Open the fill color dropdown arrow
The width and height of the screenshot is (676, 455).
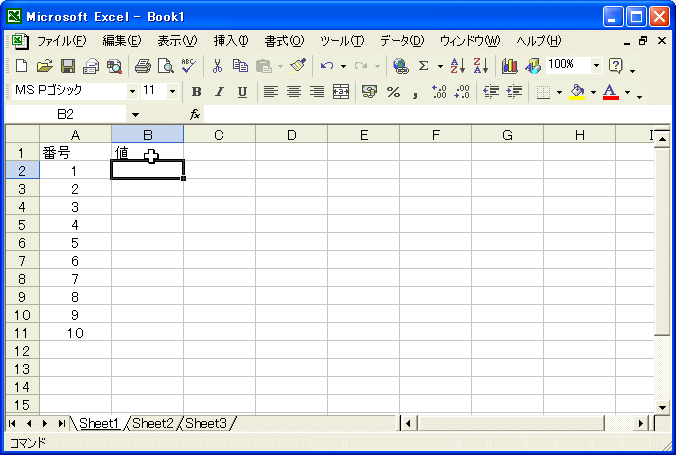pos(594,92)
